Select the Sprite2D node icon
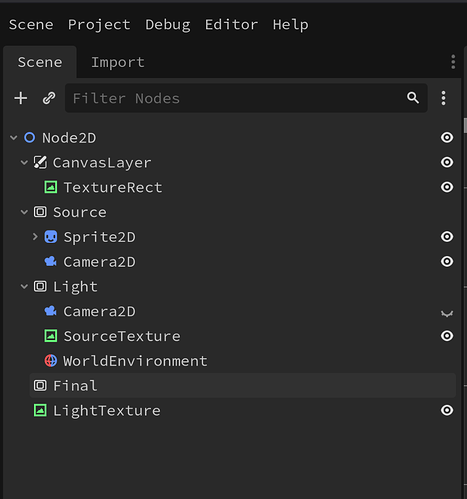 click(x=51, y=237)
